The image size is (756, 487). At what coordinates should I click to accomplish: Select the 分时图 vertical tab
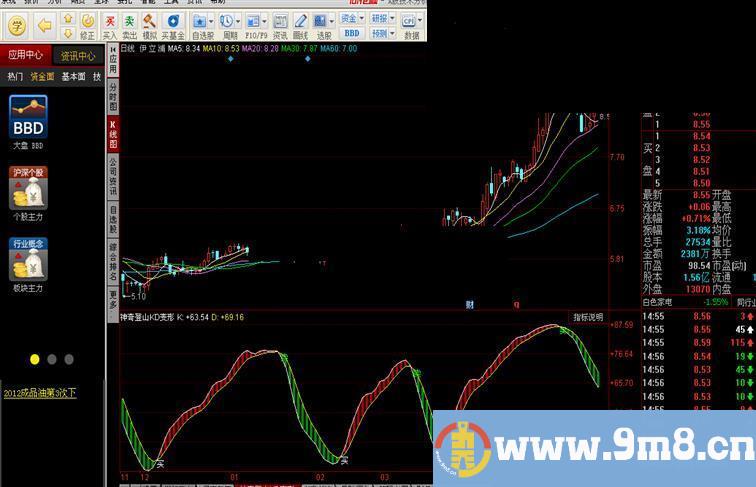pos(113,97)
